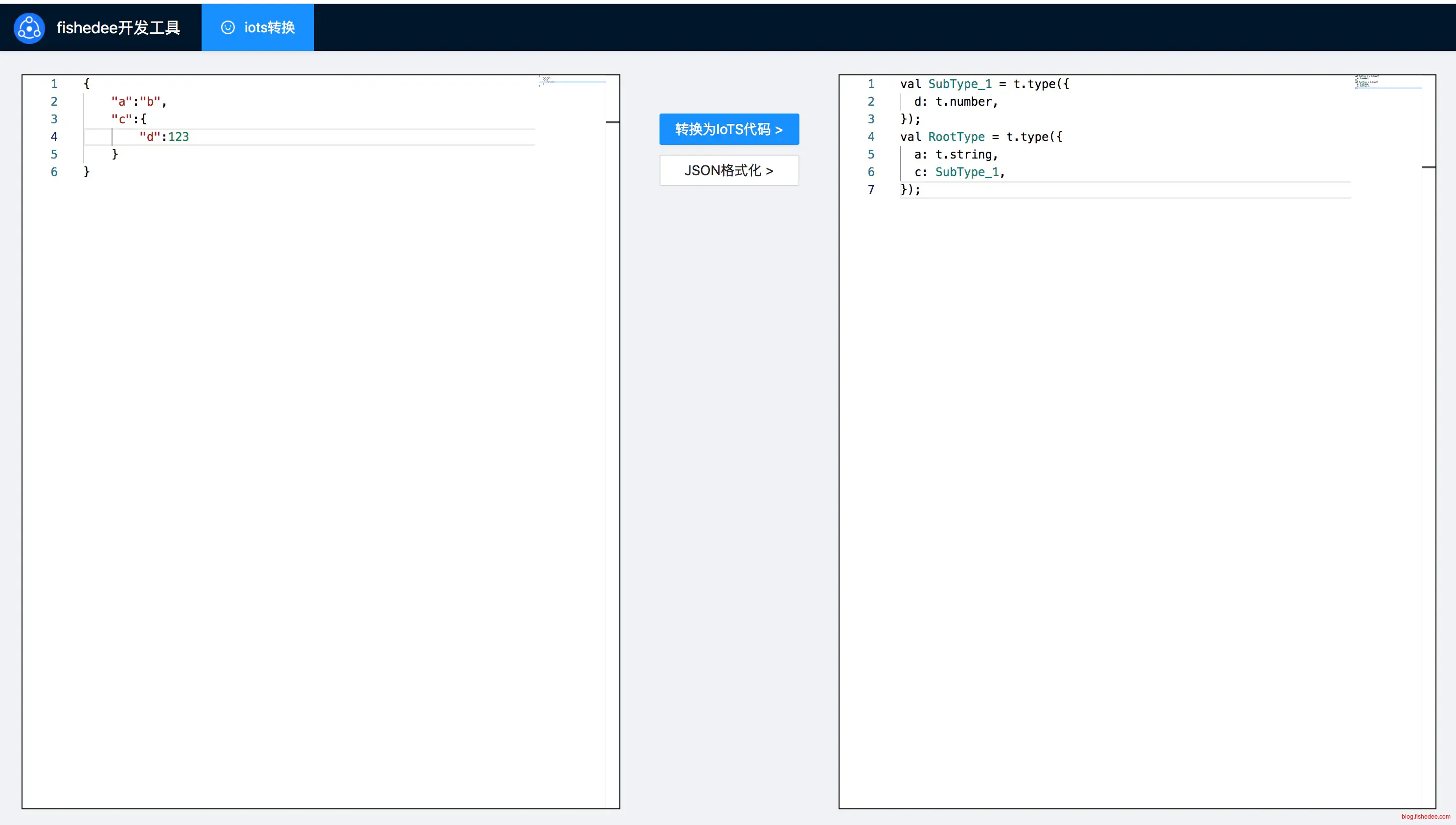Click line number 3 in JSON editor

pyautogui.click(x=54, y=119)
